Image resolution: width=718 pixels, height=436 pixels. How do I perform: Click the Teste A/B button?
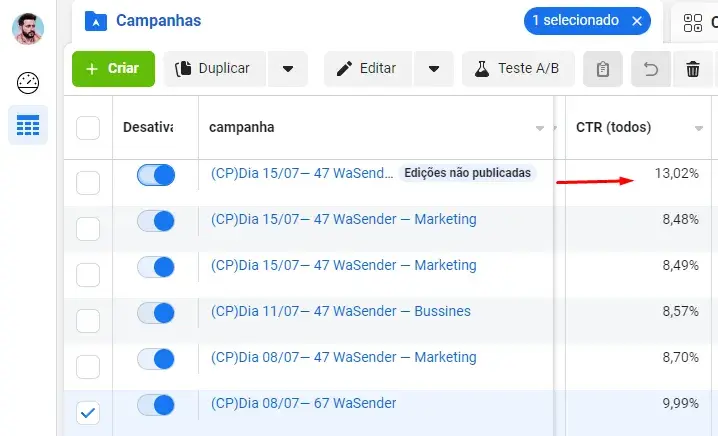(x=518, y=69)
